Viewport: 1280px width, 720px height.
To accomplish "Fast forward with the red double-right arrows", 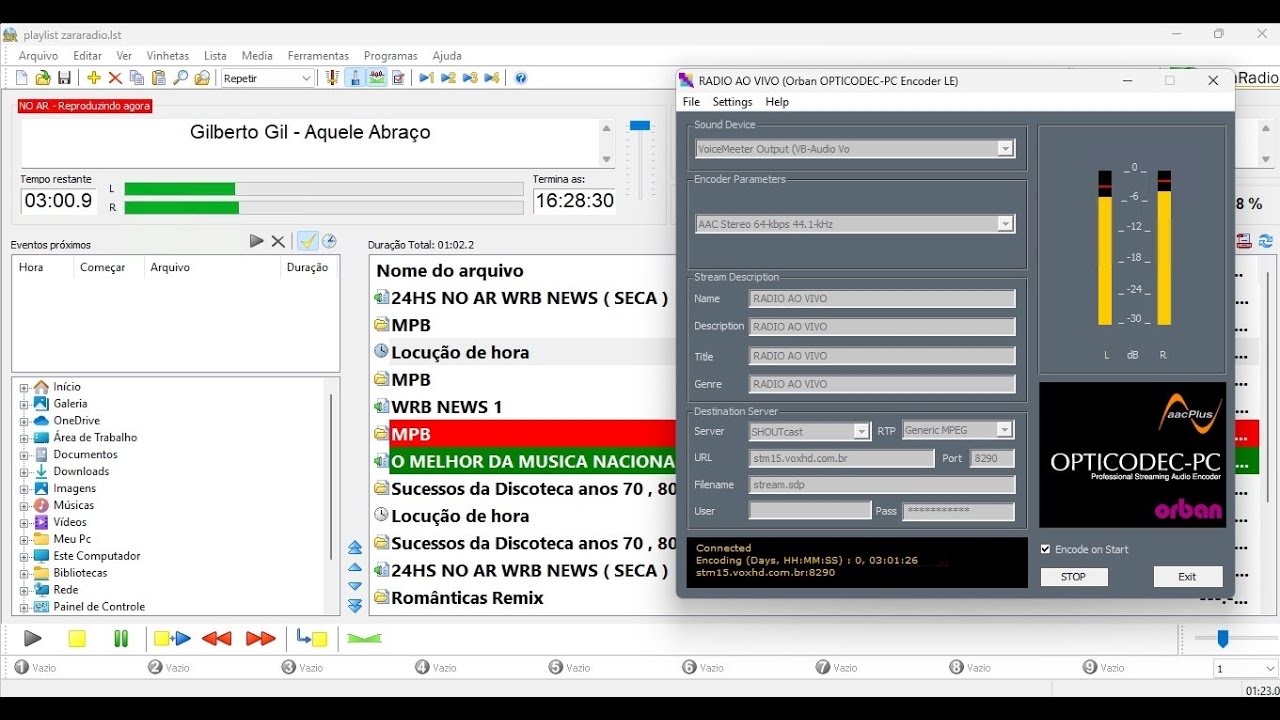I will click(260, 639).
